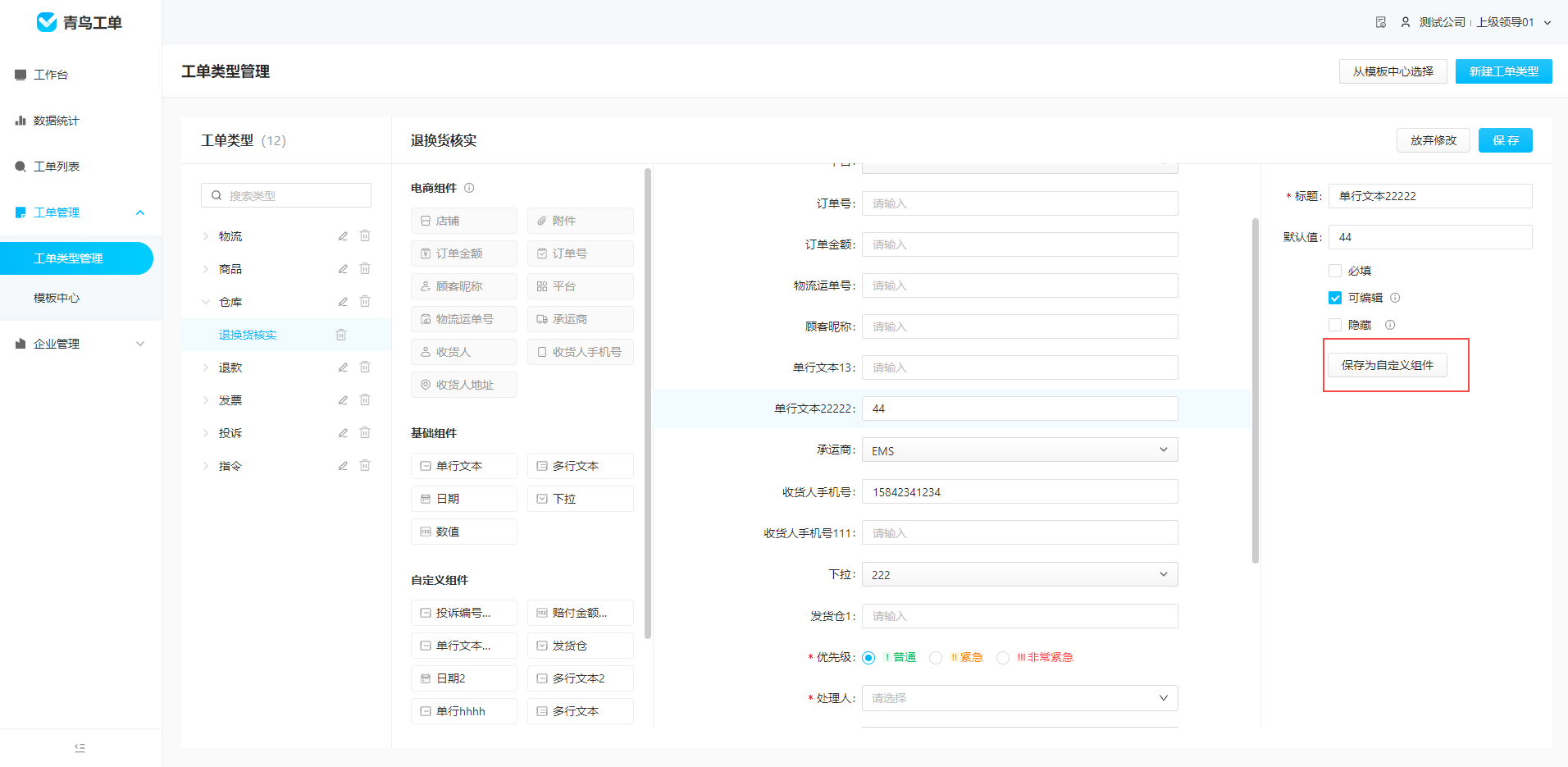Expand the 物流 tree node
This screenshot has width=1568, height=767.
coord(206,236)
